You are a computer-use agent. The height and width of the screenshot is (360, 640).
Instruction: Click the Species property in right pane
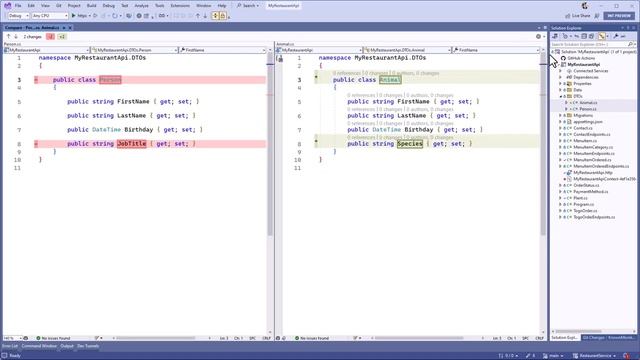point(410,144)
